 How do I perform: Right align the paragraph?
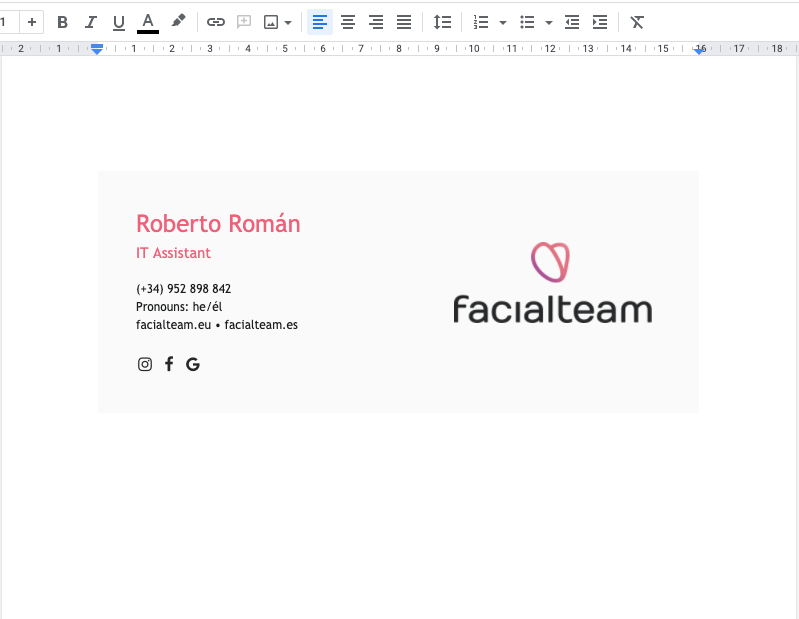click(x=376, y=22)
